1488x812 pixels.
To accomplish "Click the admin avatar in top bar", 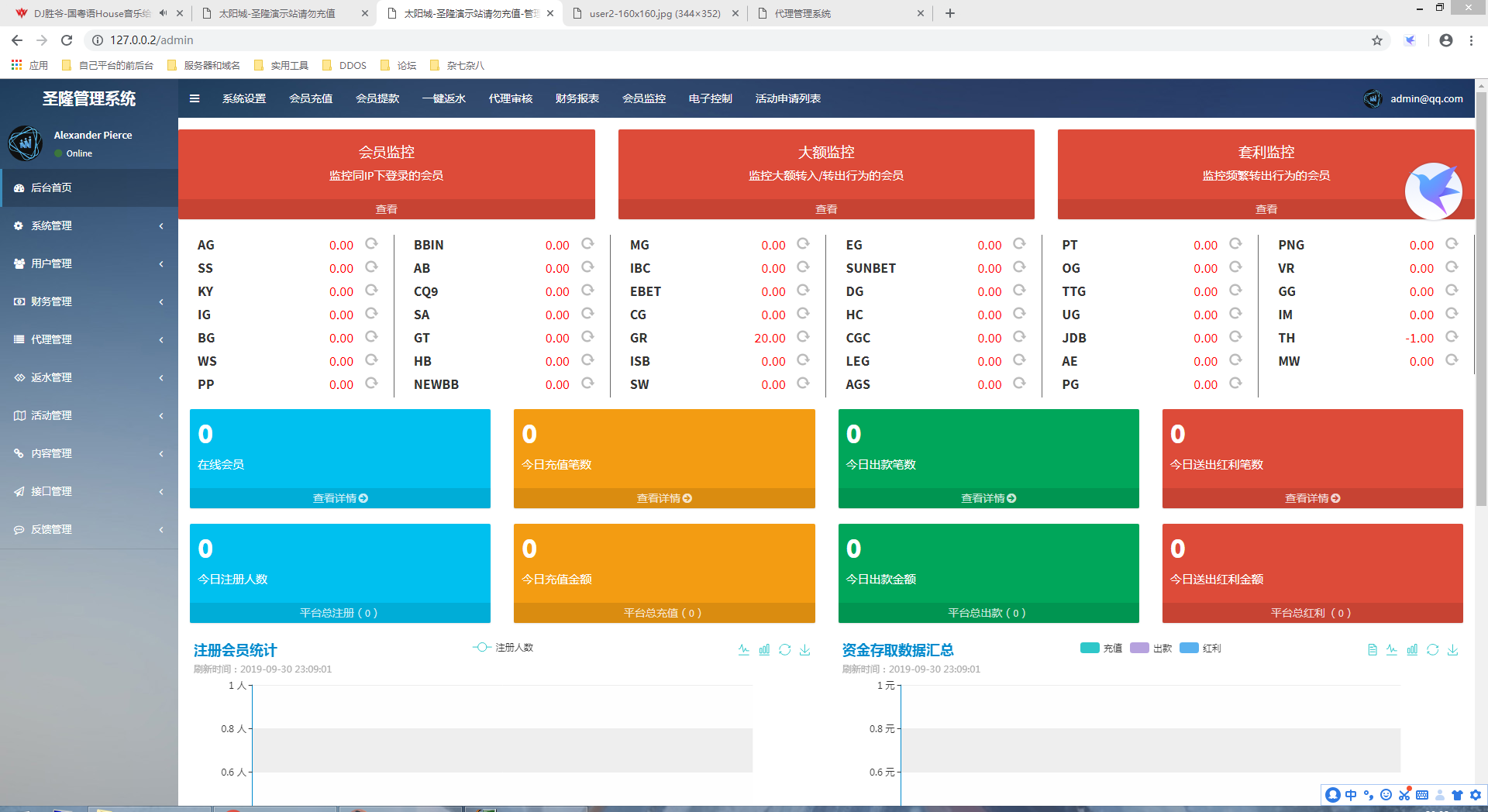I will [x=1373, y=98].
